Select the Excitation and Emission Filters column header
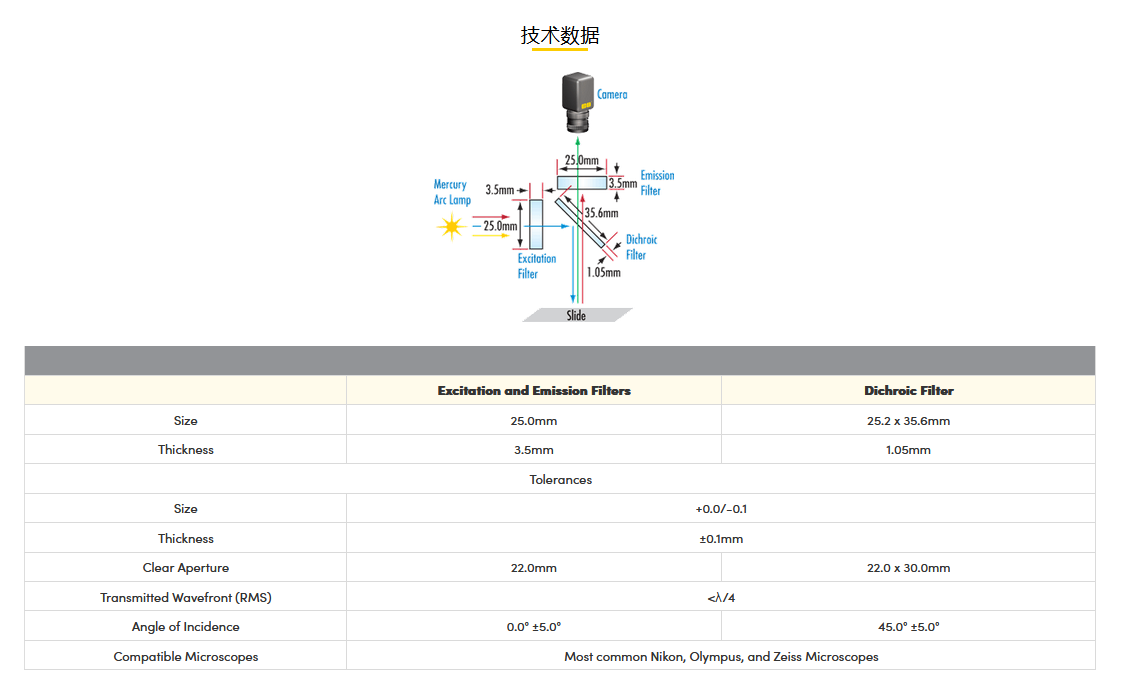The width and height of the screenshot is (1125, 696). [x=534, y=391]
